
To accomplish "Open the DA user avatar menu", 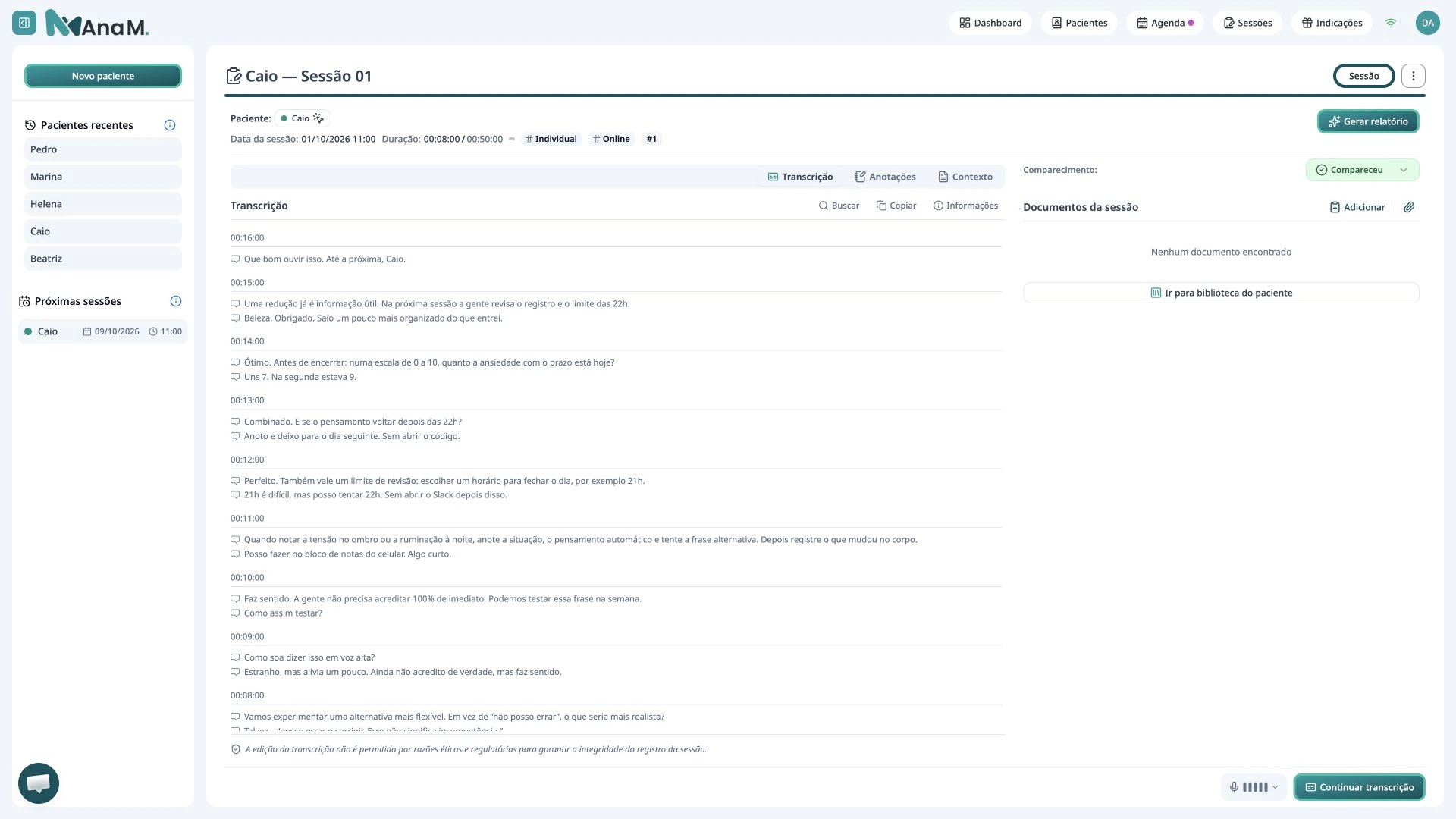I will (x=1427, y=23).
